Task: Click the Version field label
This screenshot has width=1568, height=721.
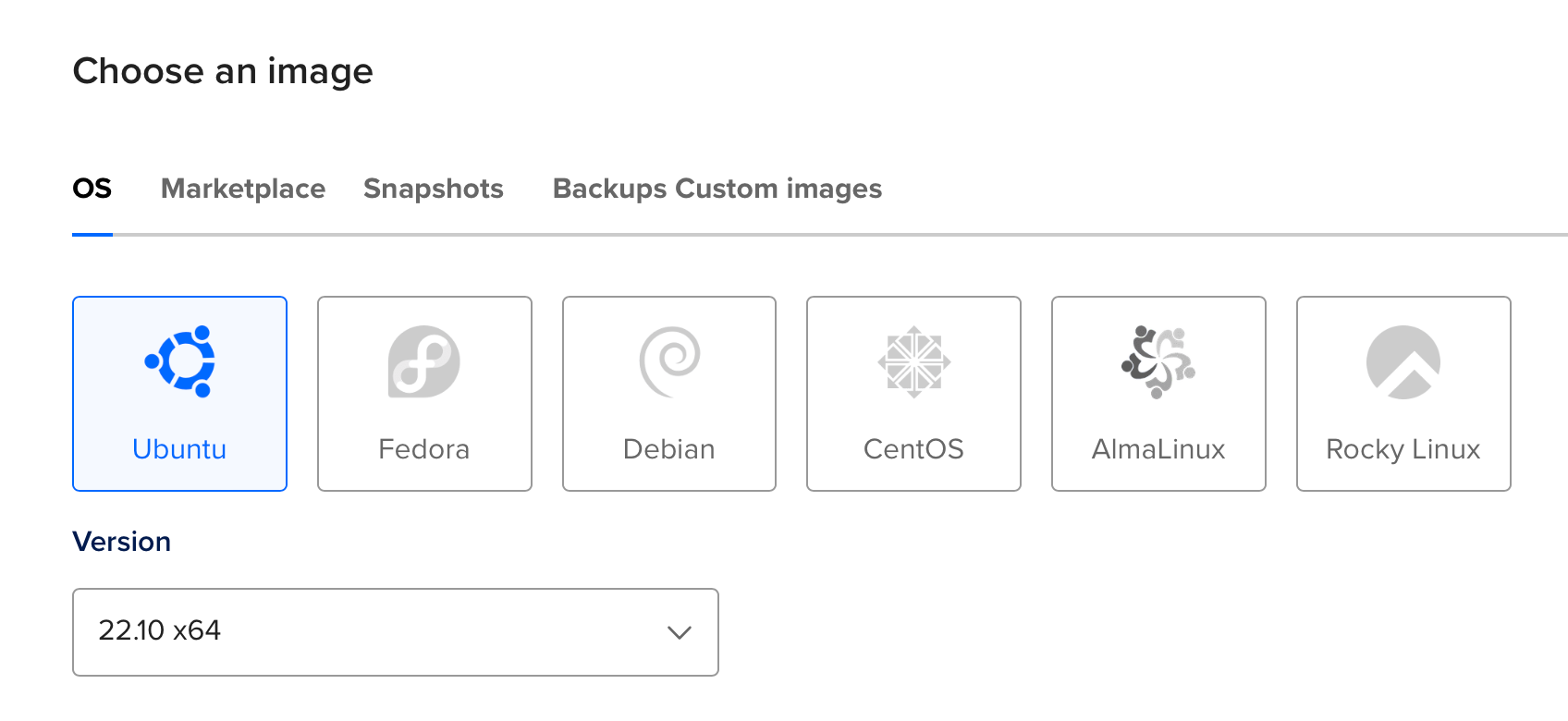Action: click(122, 542)
